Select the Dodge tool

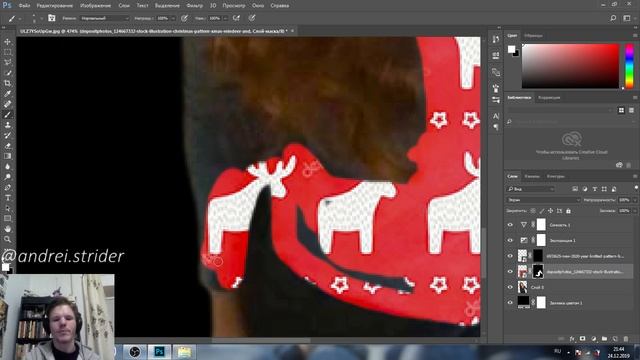(7, 177)
